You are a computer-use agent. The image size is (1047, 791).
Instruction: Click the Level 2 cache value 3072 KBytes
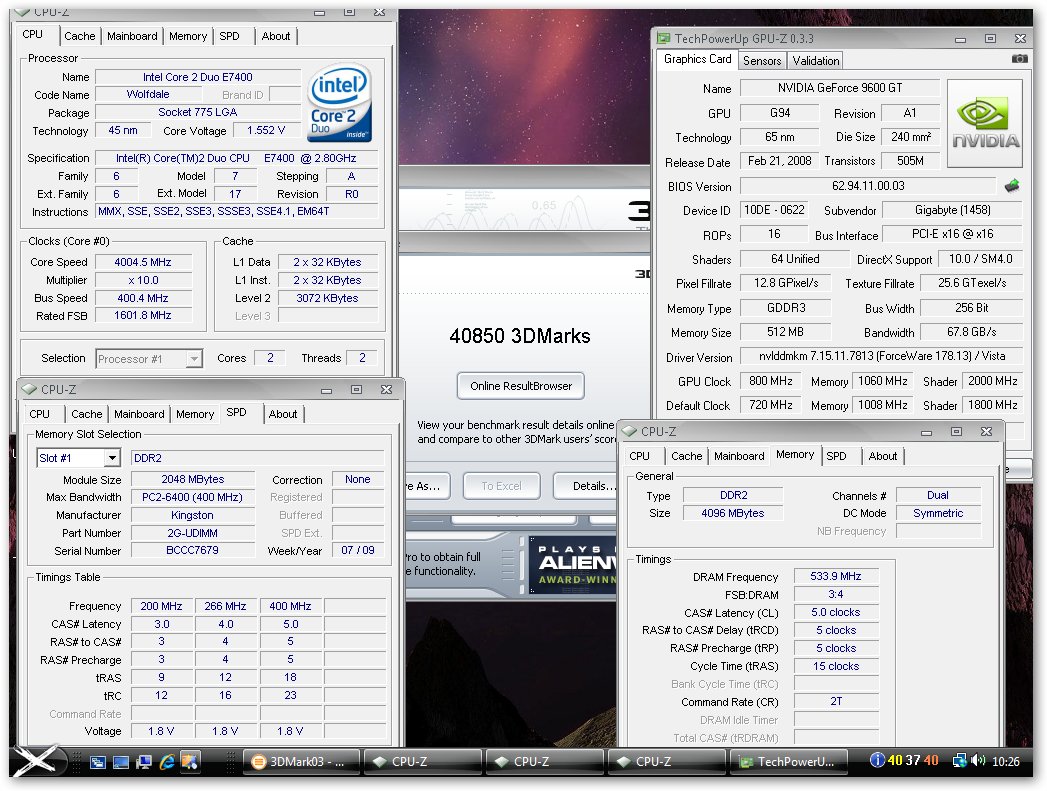tap(327, 298)
